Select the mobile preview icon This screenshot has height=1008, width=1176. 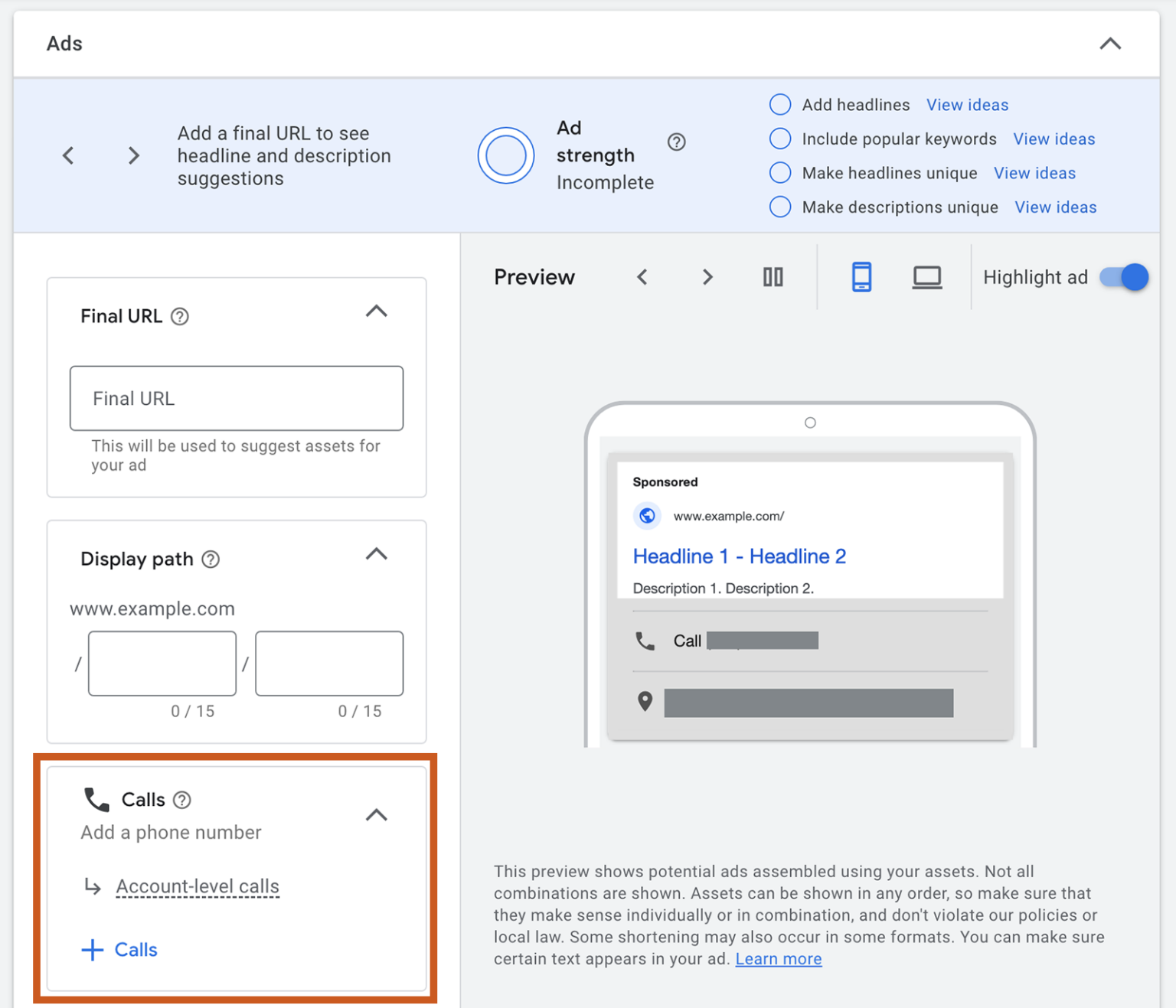pos(862,277)
